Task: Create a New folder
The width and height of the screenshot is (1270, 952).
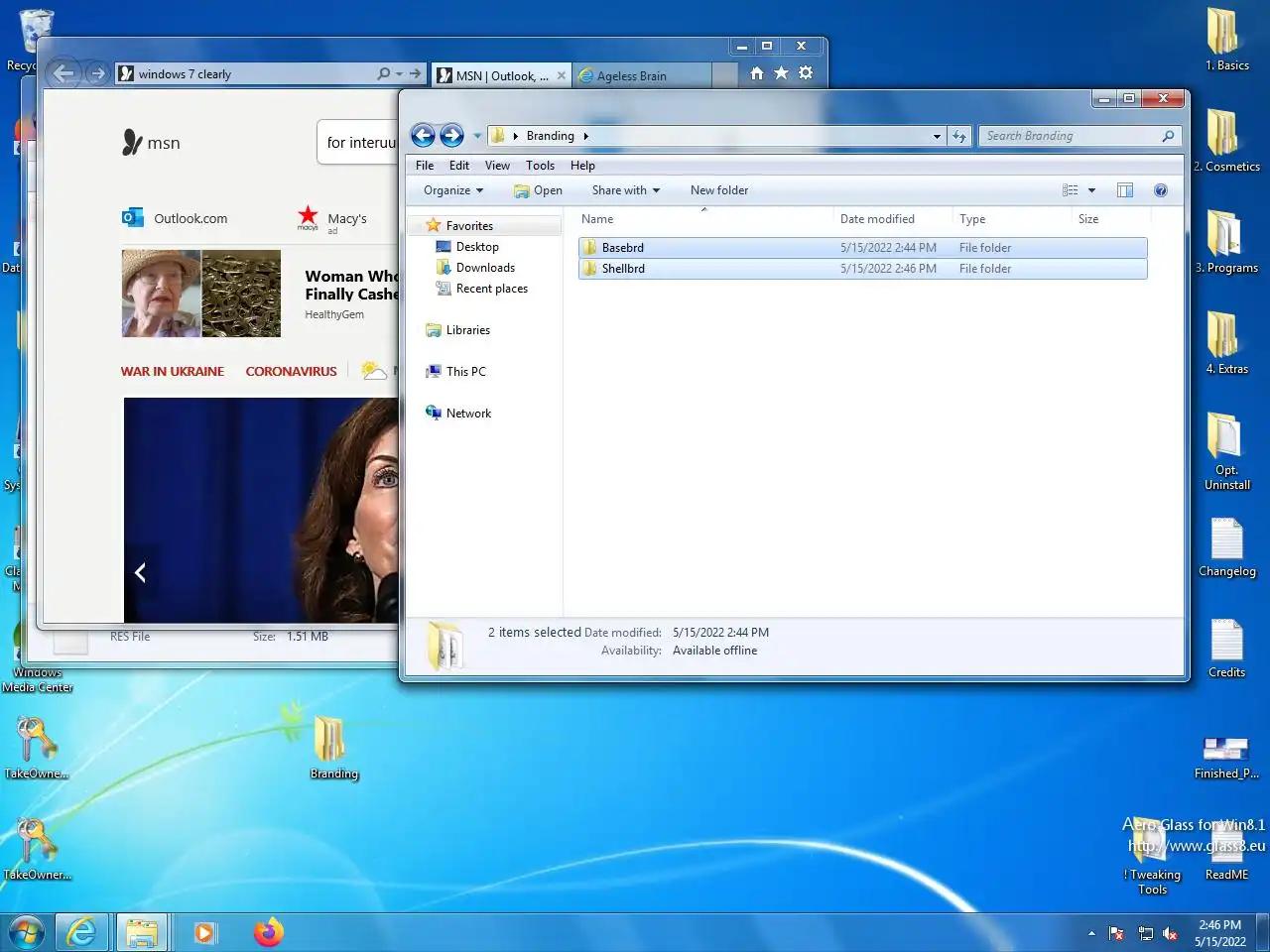Action: click(x=719, y=190)
